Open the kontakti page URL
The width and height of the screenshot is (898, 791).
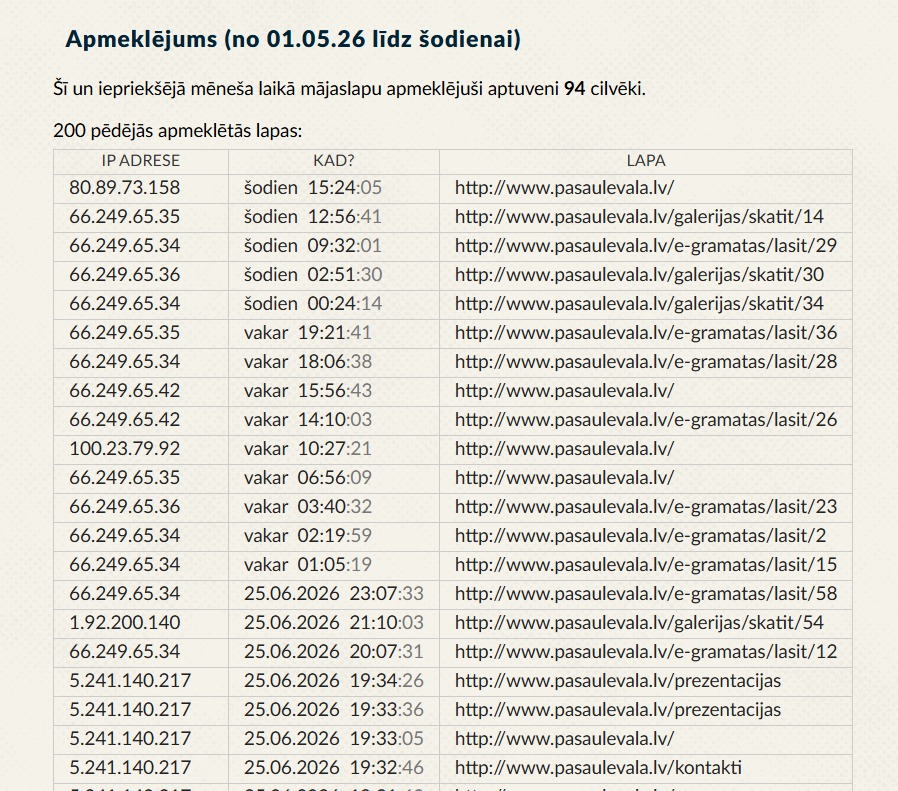(598, 768)
